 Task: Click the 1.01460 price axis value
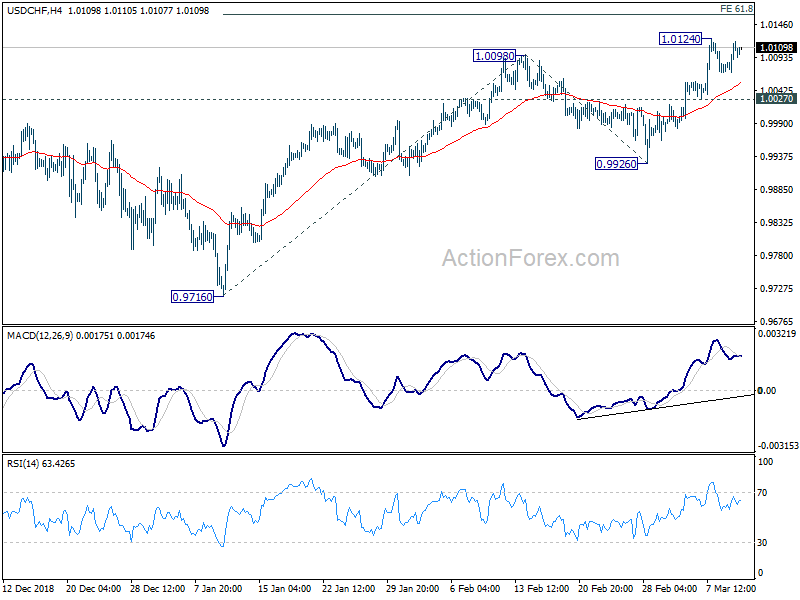(x=777, y=24)
